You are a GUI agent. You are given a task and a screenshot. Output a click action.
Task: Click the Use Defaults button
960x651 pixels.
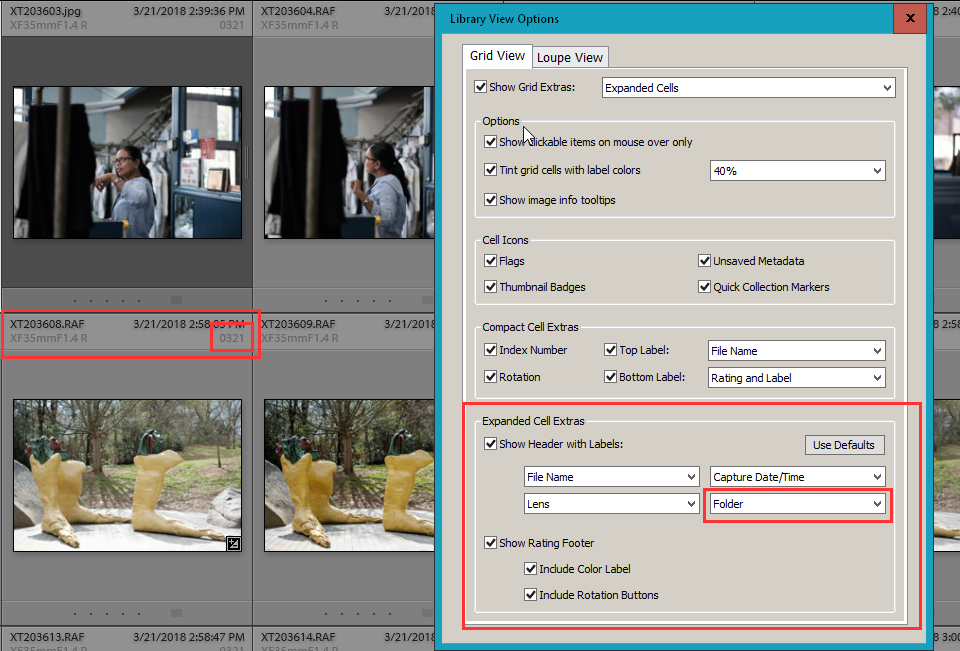[x=844, y=444]
